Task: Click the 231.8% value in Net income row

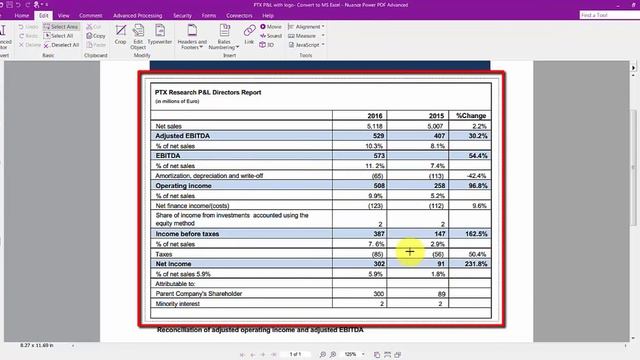Action: 476,264
